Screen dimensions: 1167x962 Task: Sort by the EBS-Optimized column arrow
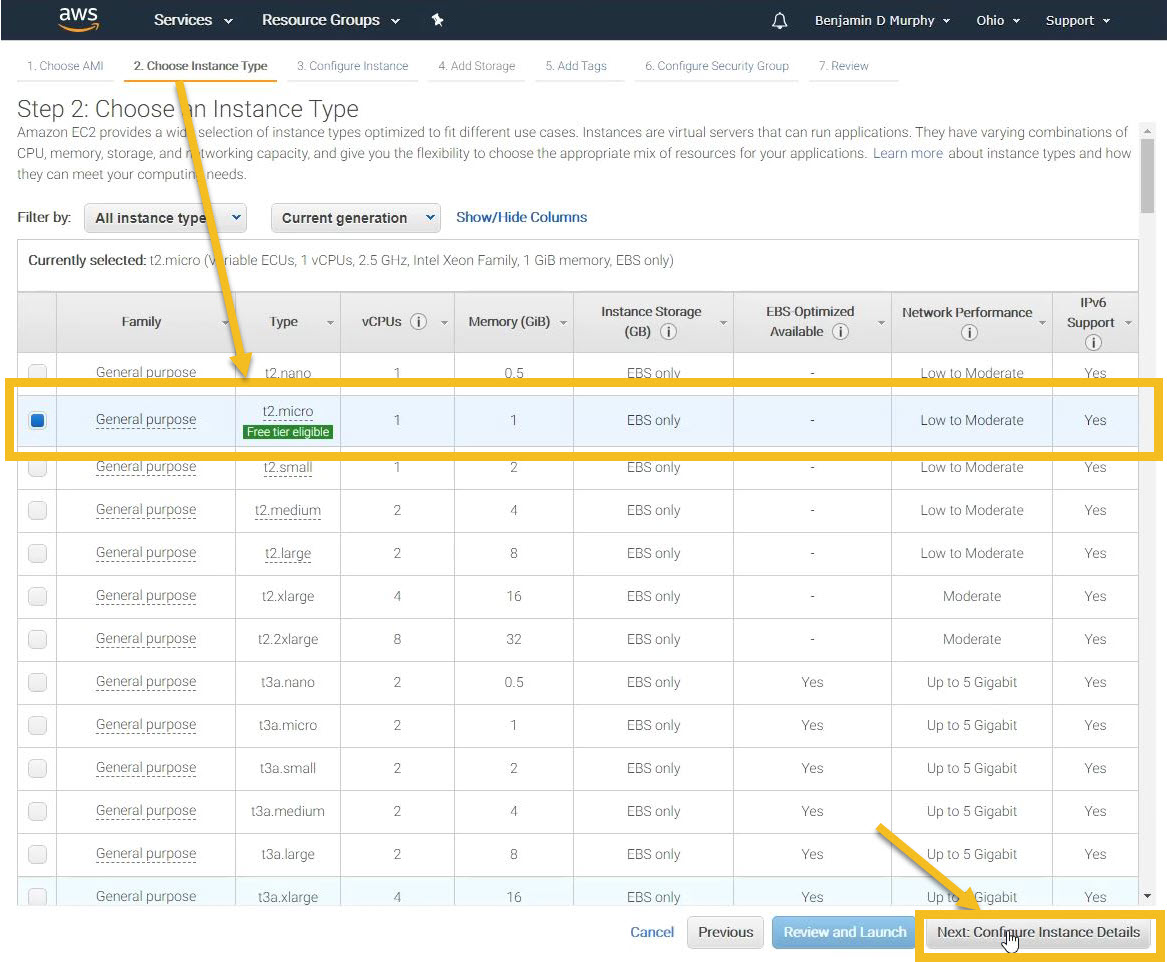(x=881, y=323)
